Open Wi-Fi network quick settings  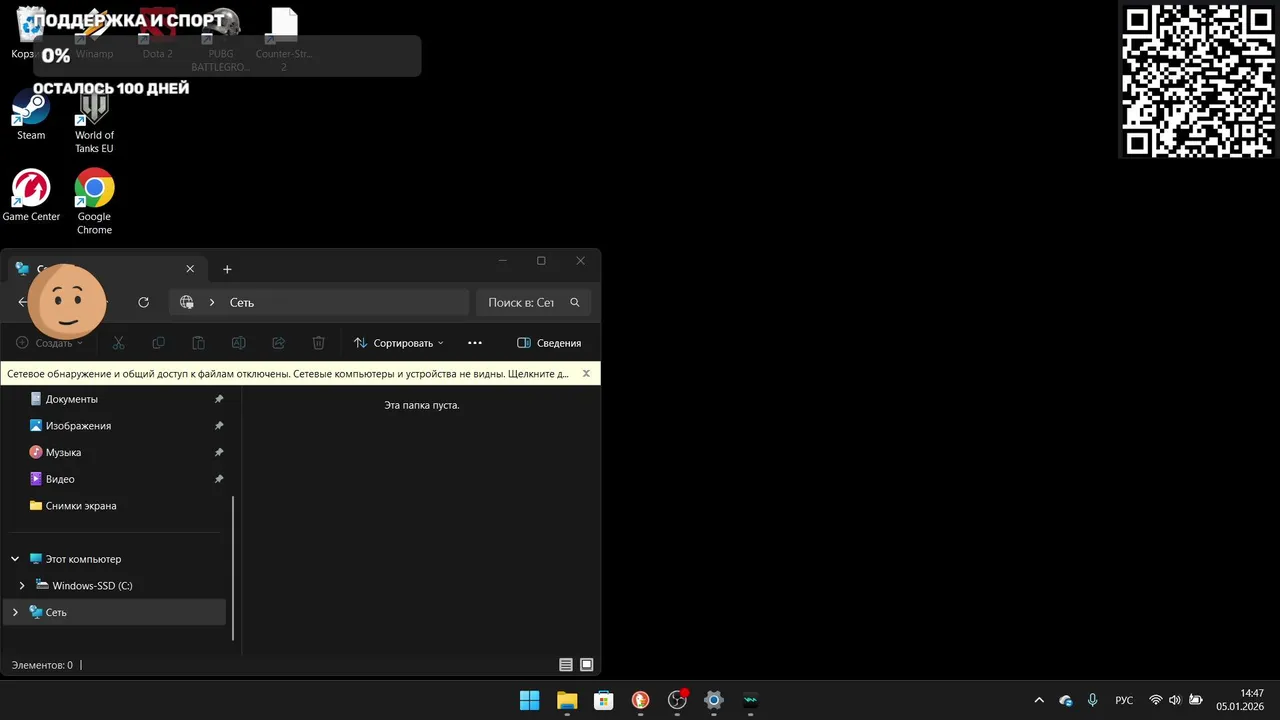pos(1155,700)
